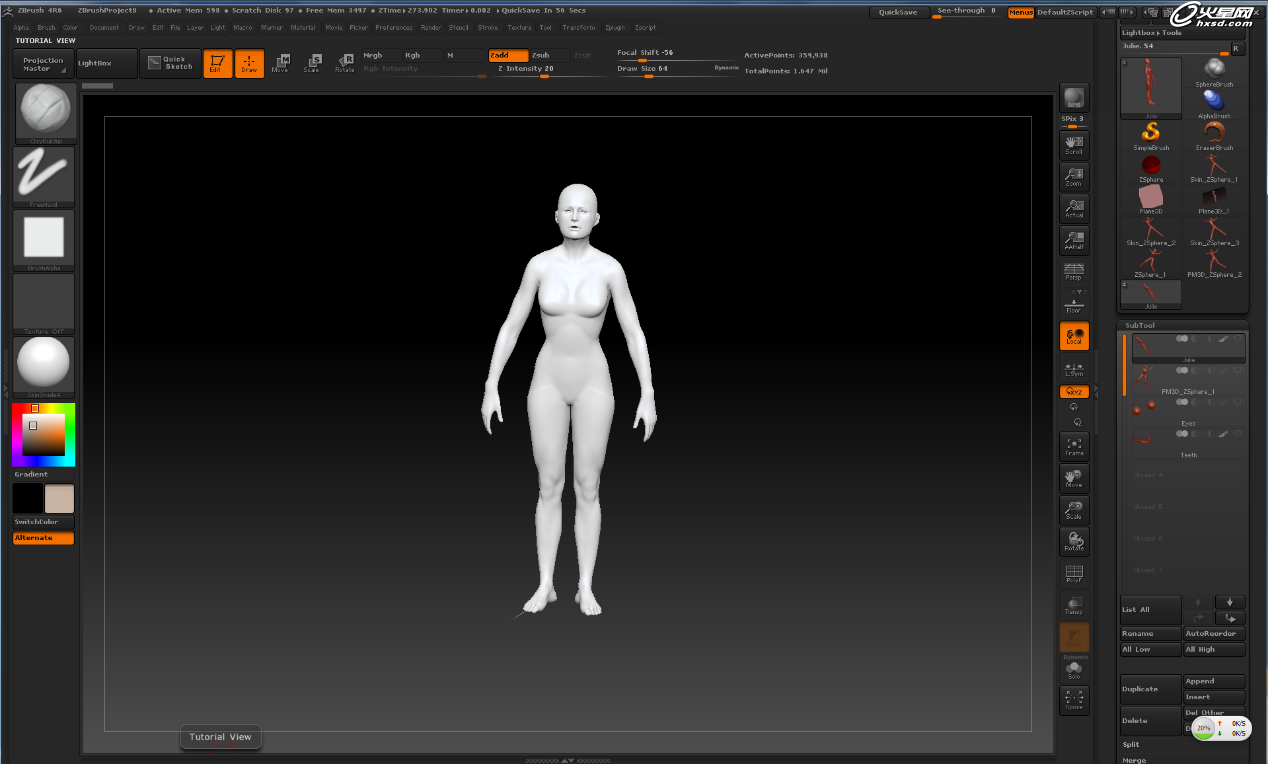1268x764 pixels.
Task: Click the SwitchColor button
Action: (x=44, y=522)
